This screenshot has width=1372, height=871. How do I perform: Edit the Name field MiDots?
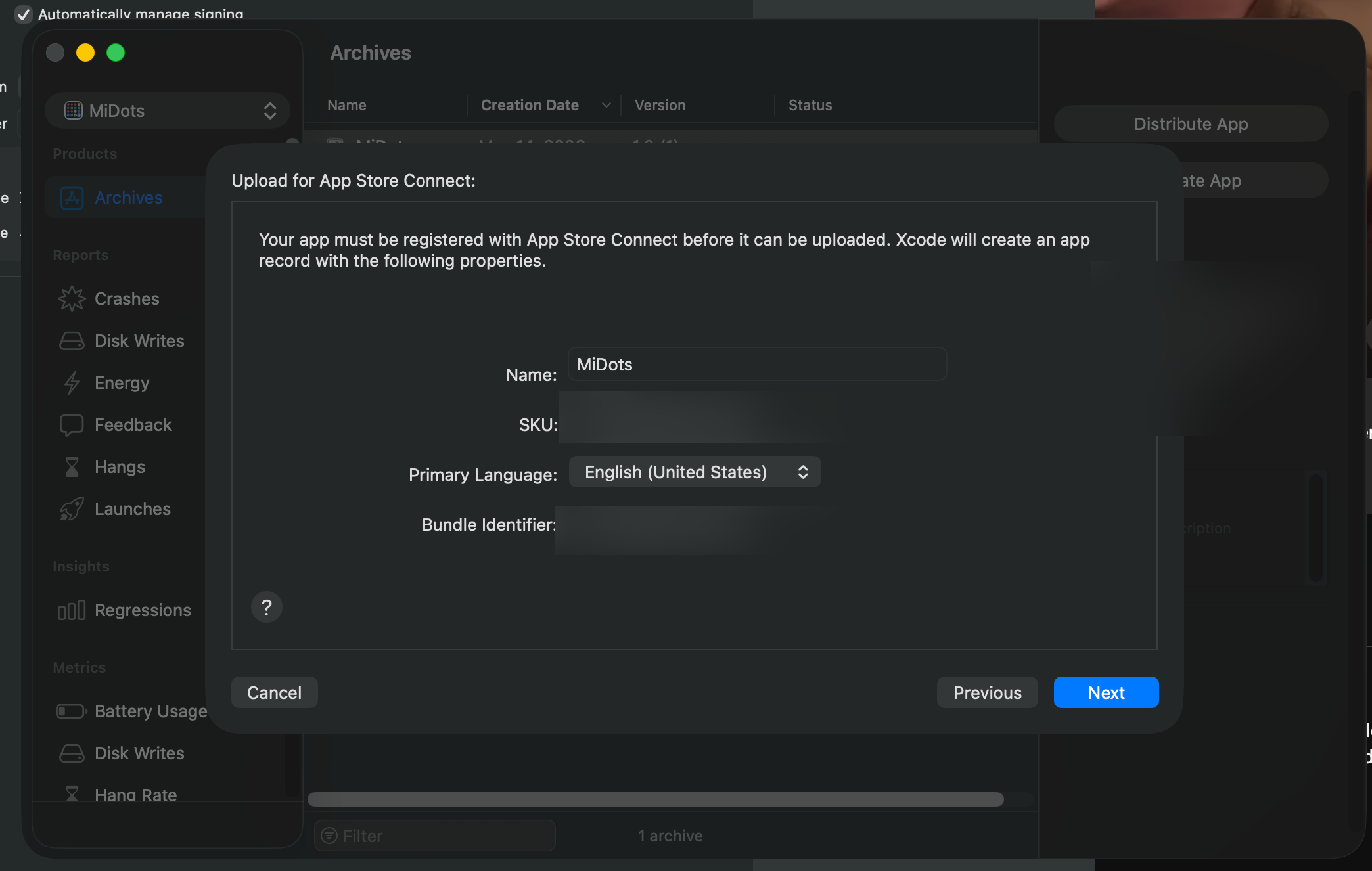pyautogui.click(x=757, y=364)
